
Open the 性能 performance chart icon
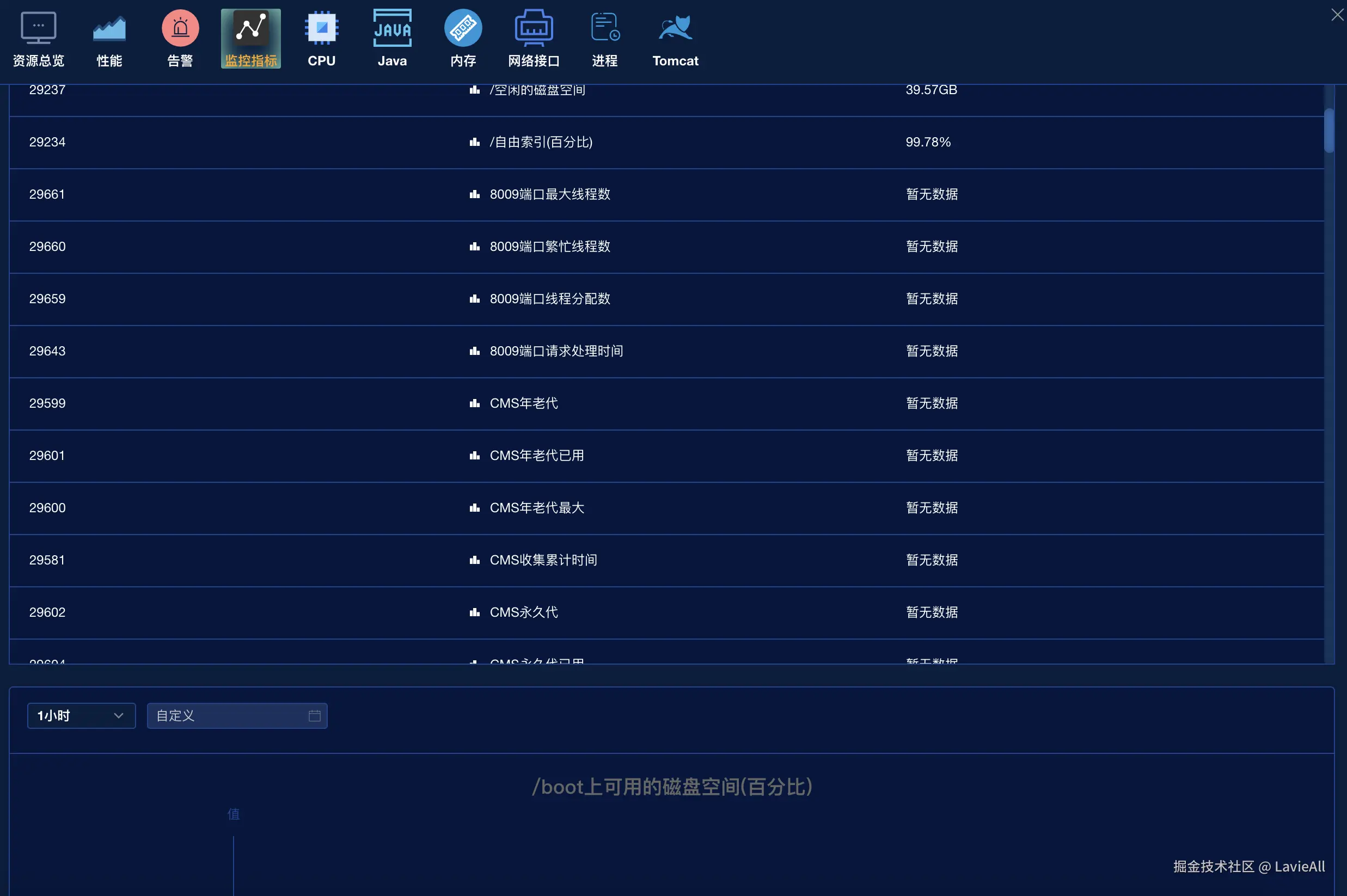pos(109,28)
